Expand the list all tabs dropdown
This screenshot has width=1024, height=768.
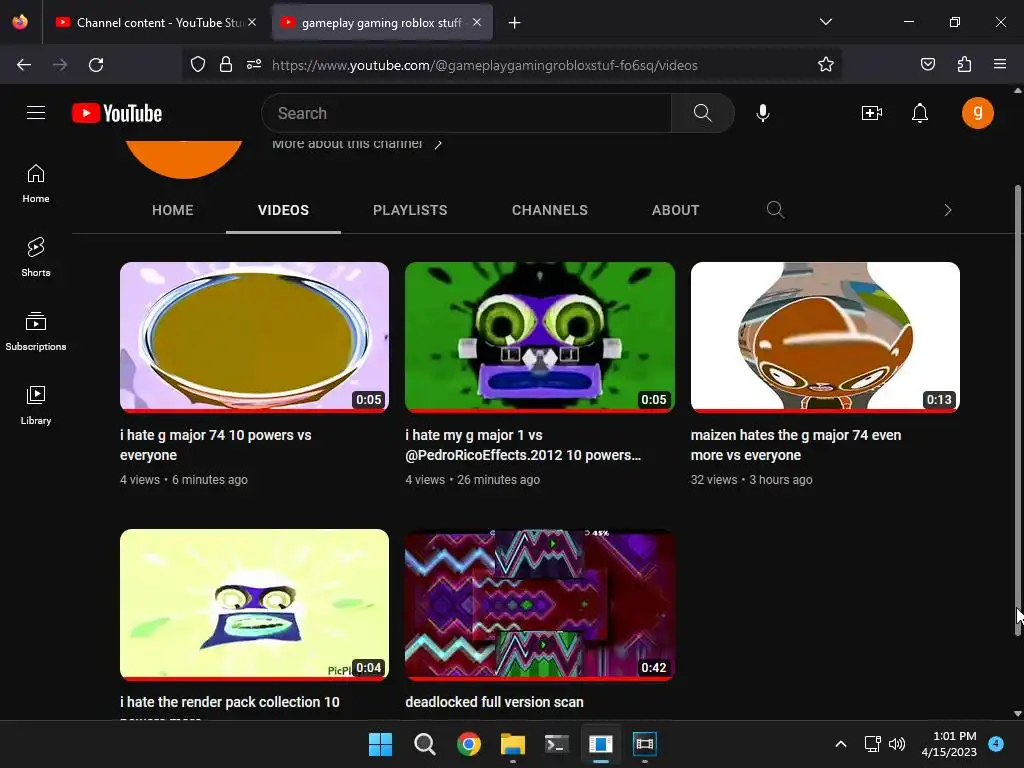(825, 22)
